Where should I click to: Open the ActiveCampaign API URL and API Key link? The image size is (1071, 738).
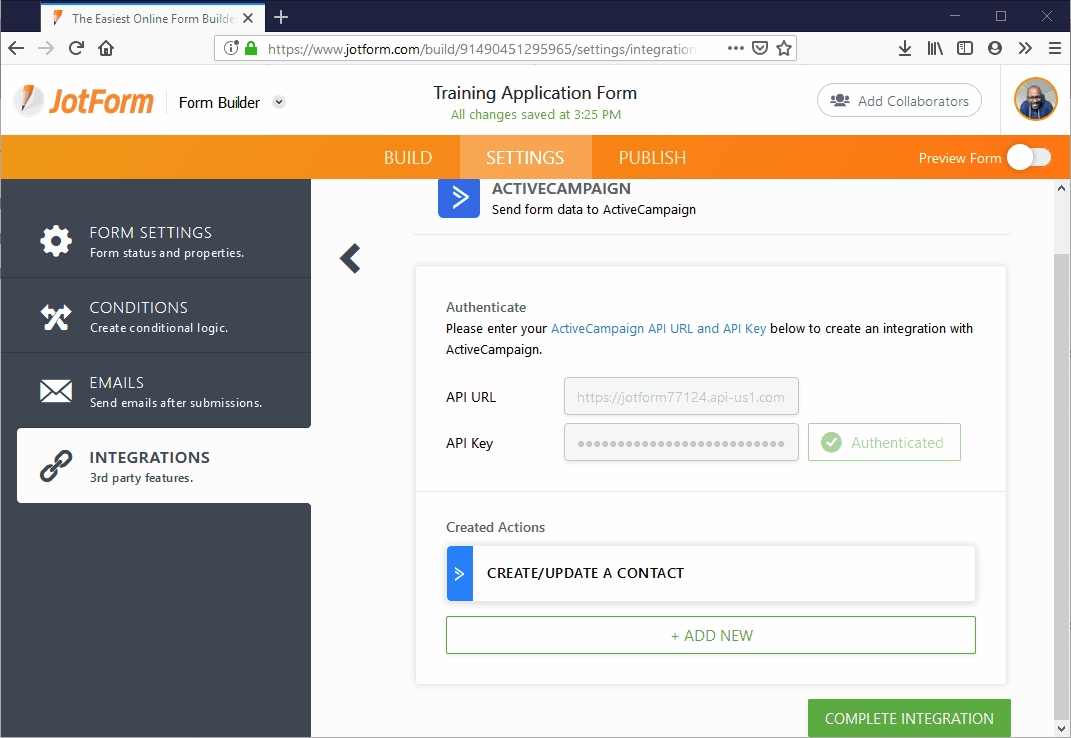point(658,329)
